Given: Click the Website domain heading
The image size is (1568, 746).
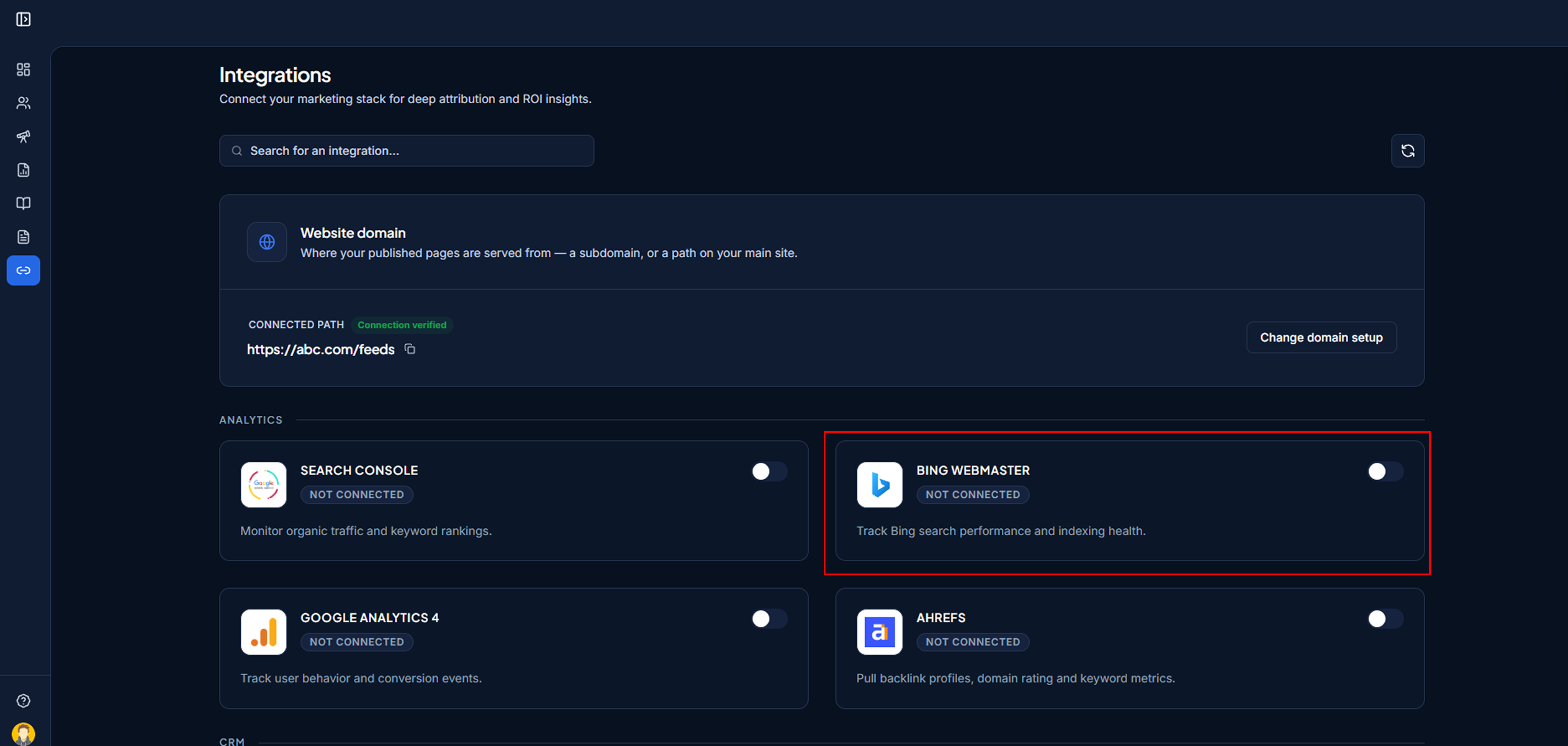Looking at the screenshot, I should (353, 233).
